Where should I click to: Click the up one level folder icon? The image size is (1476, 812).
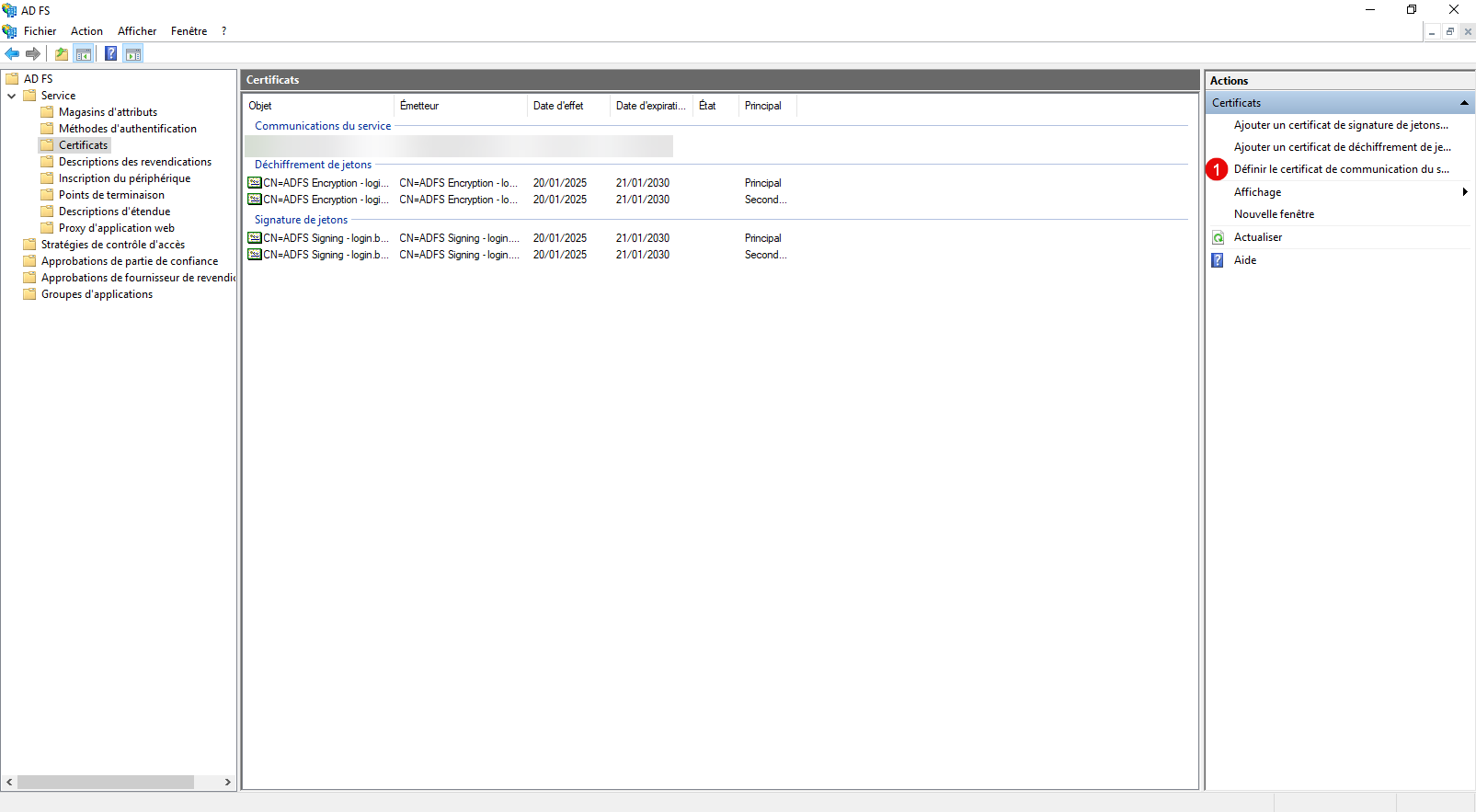point(61,54)
